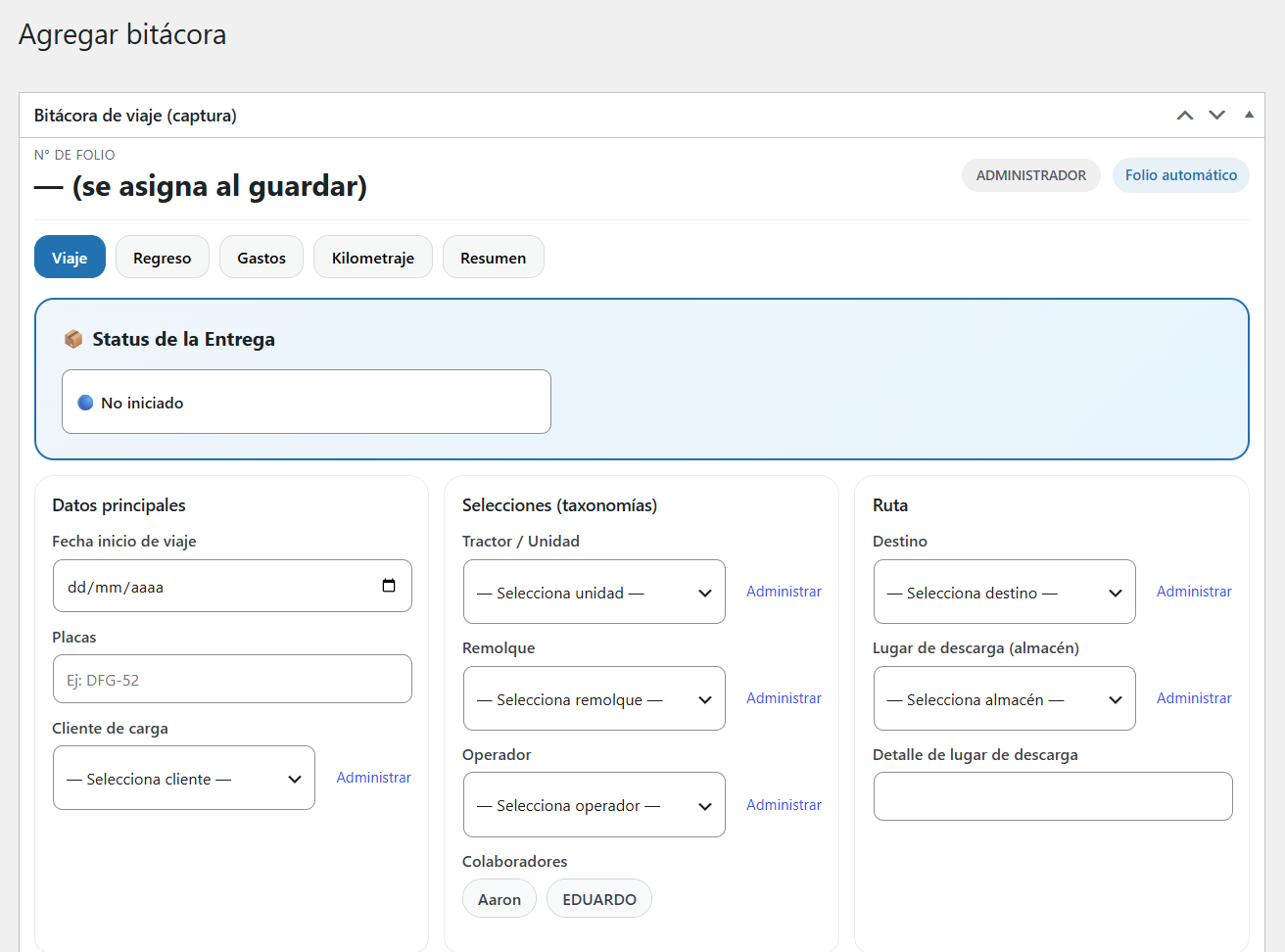The height and width of the screenshot is (952, 1285).
Task: Open the calendar picker icon in date field
Action: click(389, 586)
